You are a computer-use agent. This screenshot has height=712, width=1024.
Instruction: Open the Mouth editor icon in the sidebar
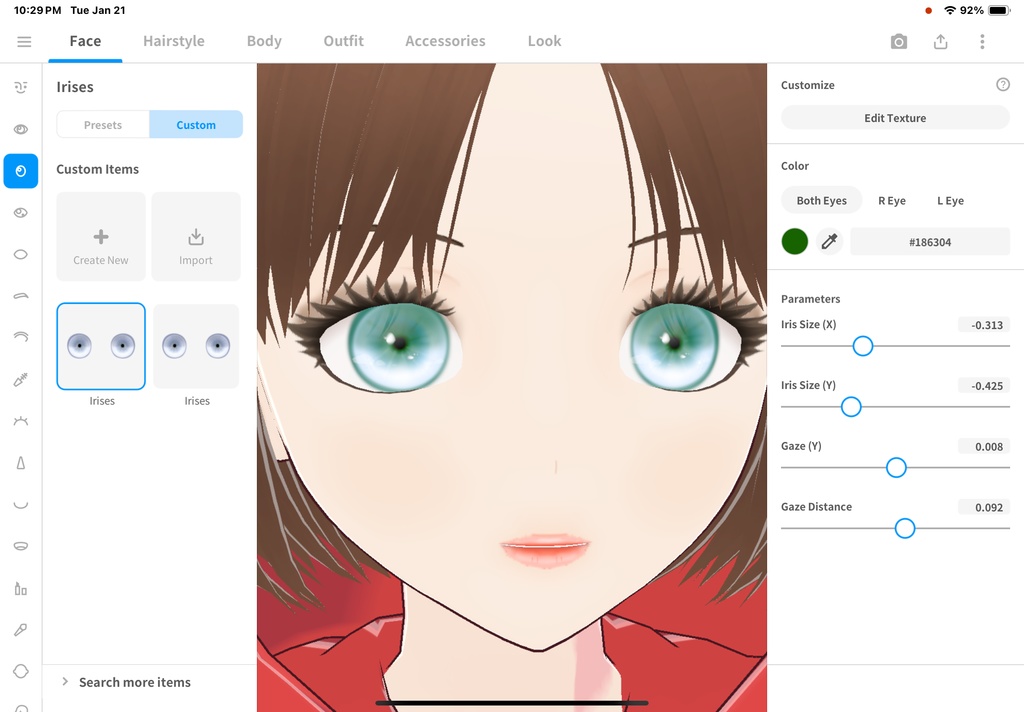click(x=20, y=545)
